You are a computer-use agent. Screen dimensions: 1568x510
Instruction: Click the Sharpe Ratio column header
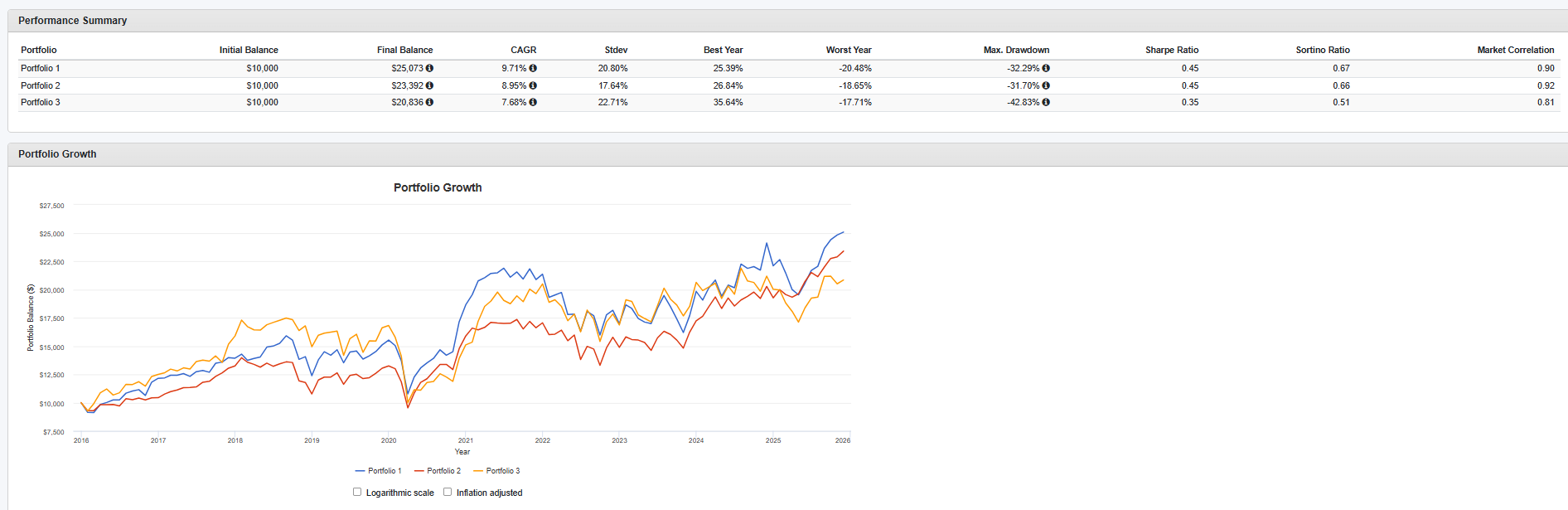(x=1171, y=50)
